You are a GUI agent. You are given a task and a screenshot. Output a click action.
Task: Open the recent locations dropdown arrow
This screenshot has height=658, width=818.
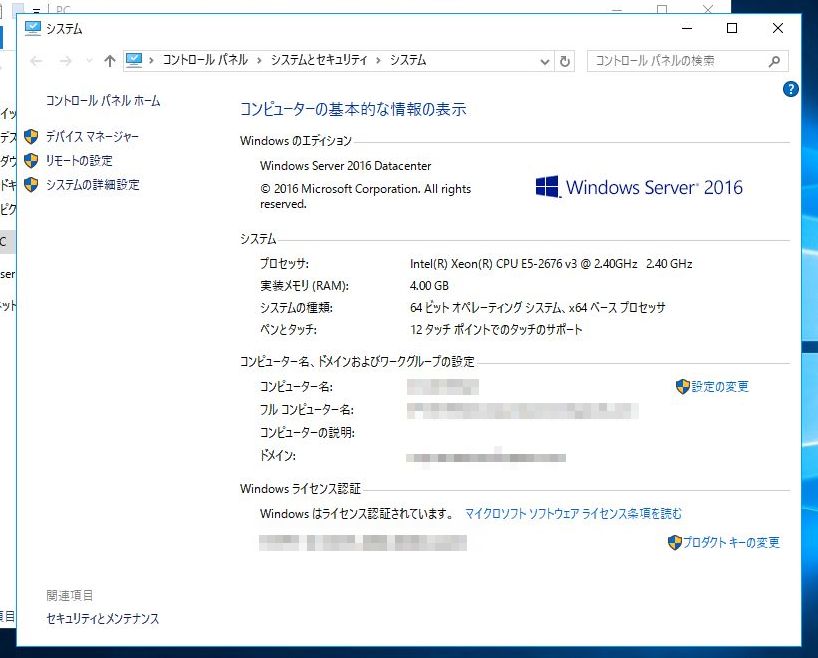(x=89, y=61)
